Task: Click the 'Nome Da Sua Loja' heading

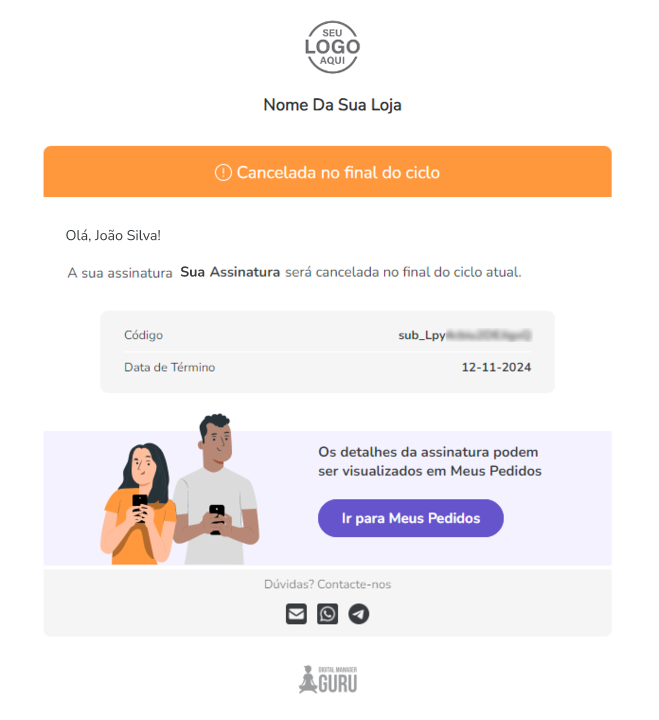Action: click(x=332, y=104)
